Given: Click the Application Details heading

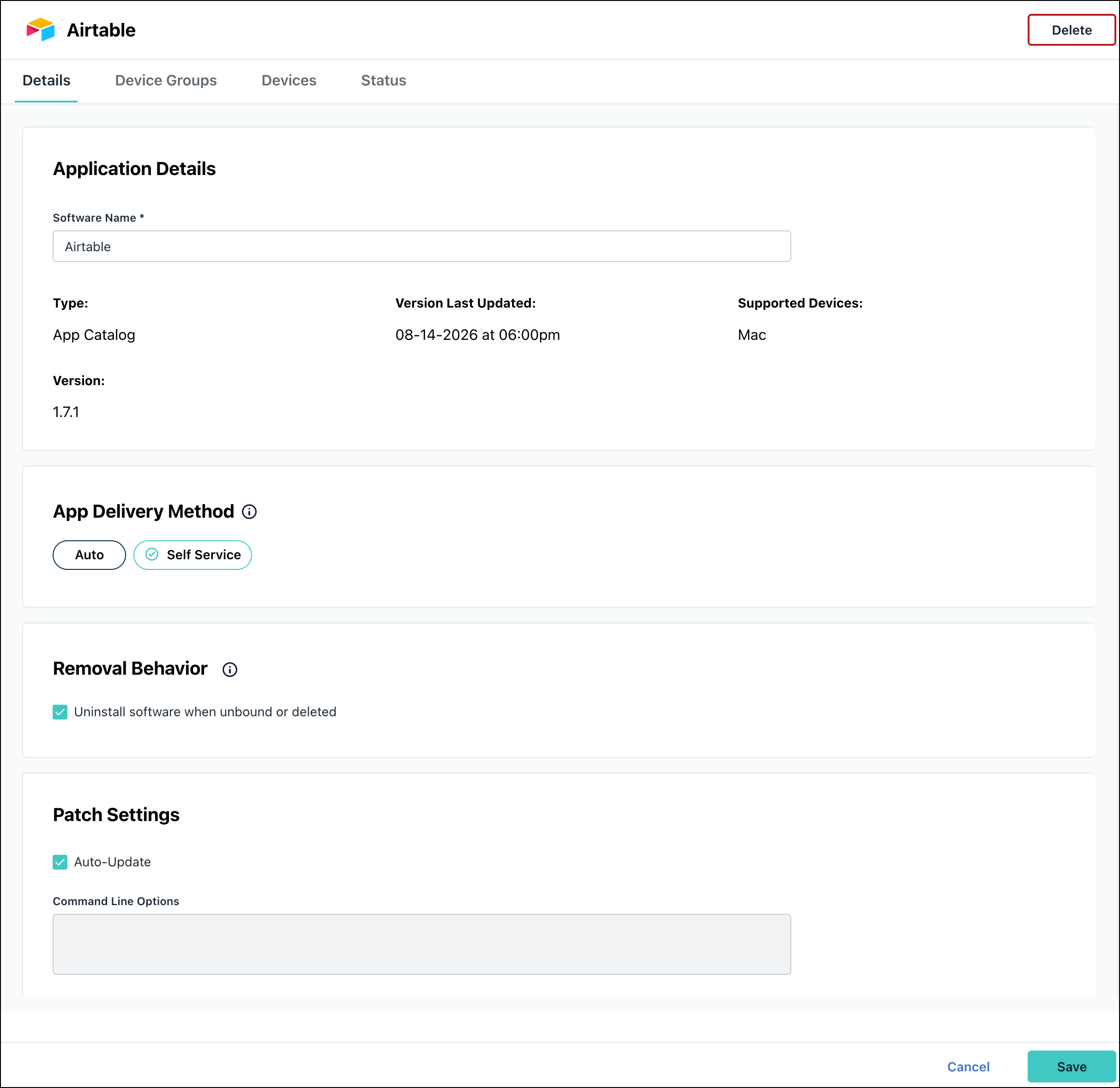Looking at the screenshot, I should (x=134, y=169).
